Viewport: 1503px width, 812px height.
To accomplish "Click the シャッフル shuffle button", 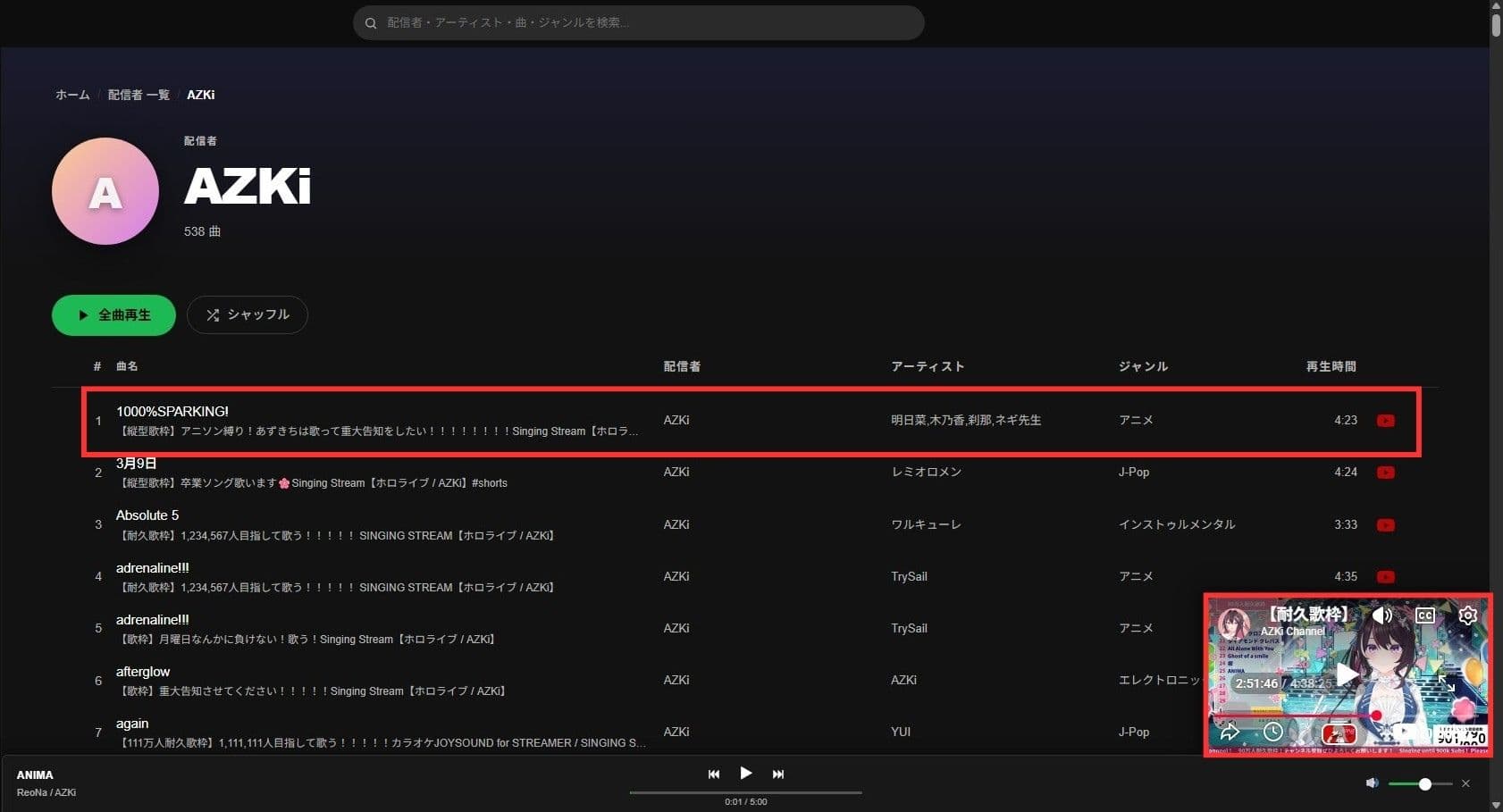I will click(248, 315).
